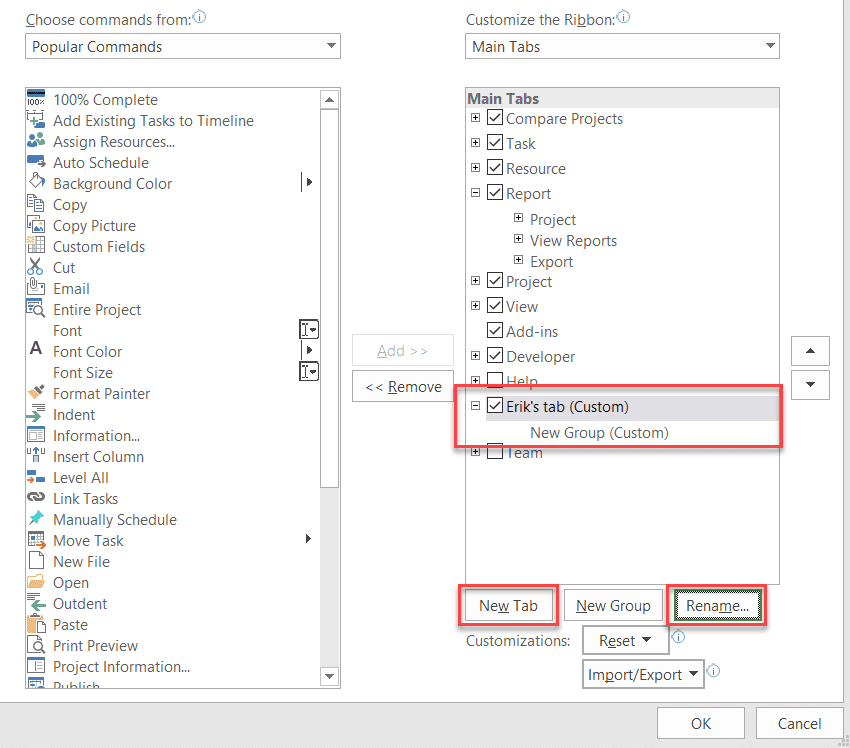Click the Information command icon
The width and height of the screenshot is (850, 748).
pyautogui.click(x=36, y=435)
